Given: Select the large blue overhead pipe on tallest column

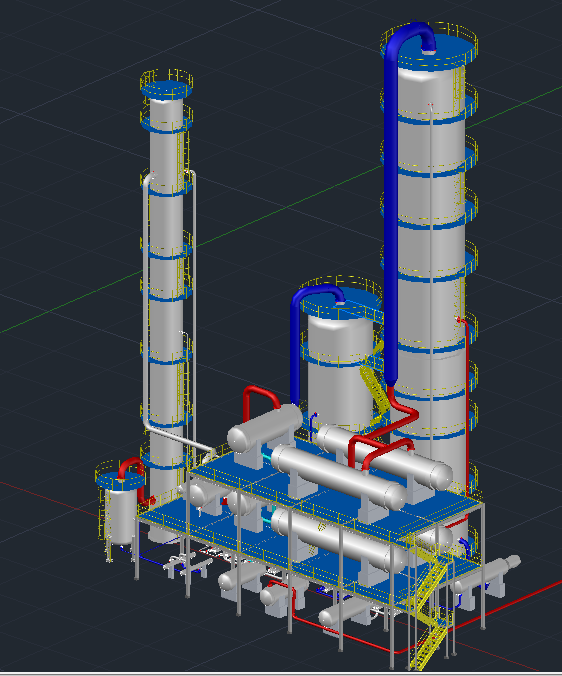Looking at the screenshot, I should (390, 207).
